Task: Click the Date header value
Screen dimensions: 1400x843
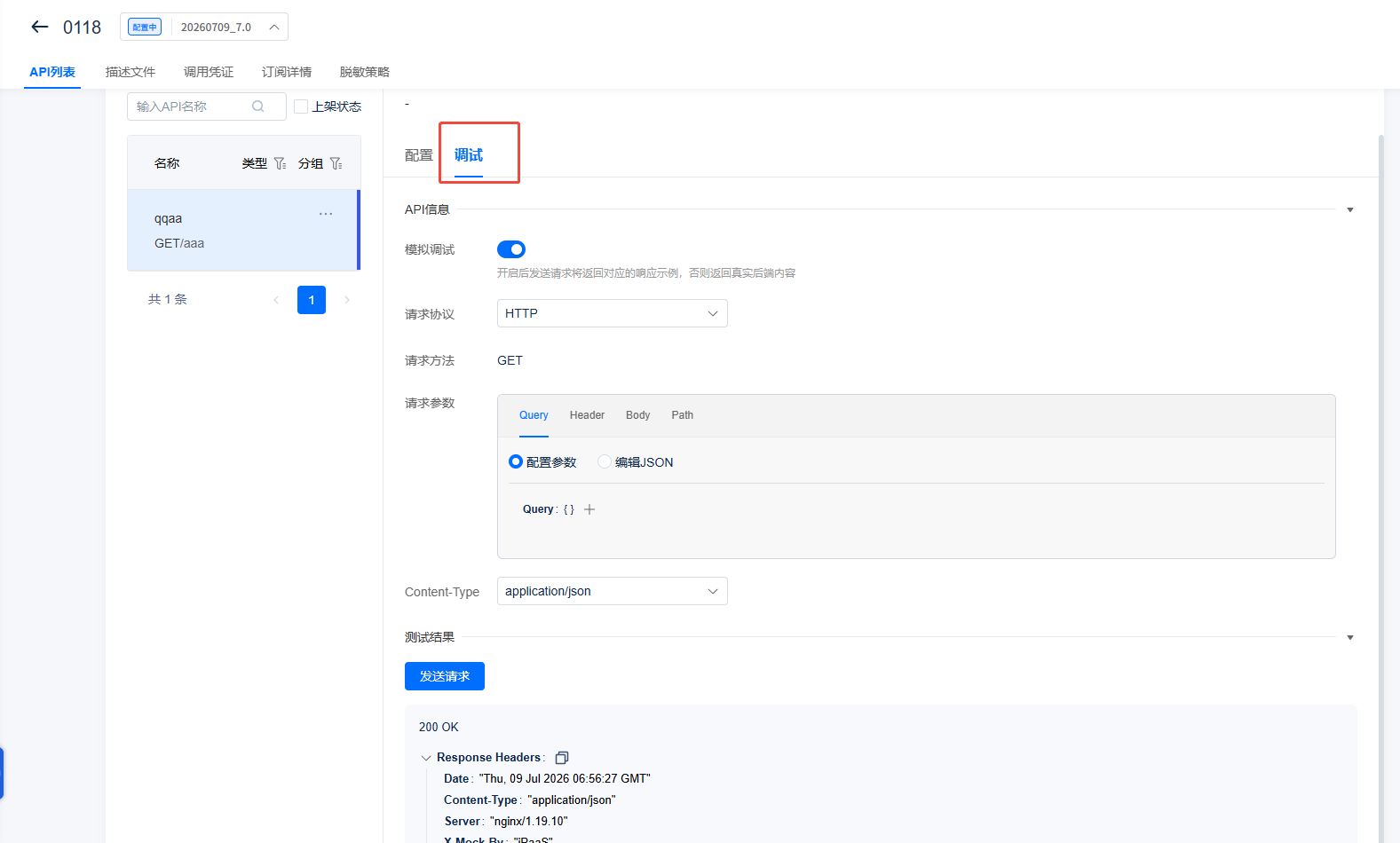Action: pos(565,778)
